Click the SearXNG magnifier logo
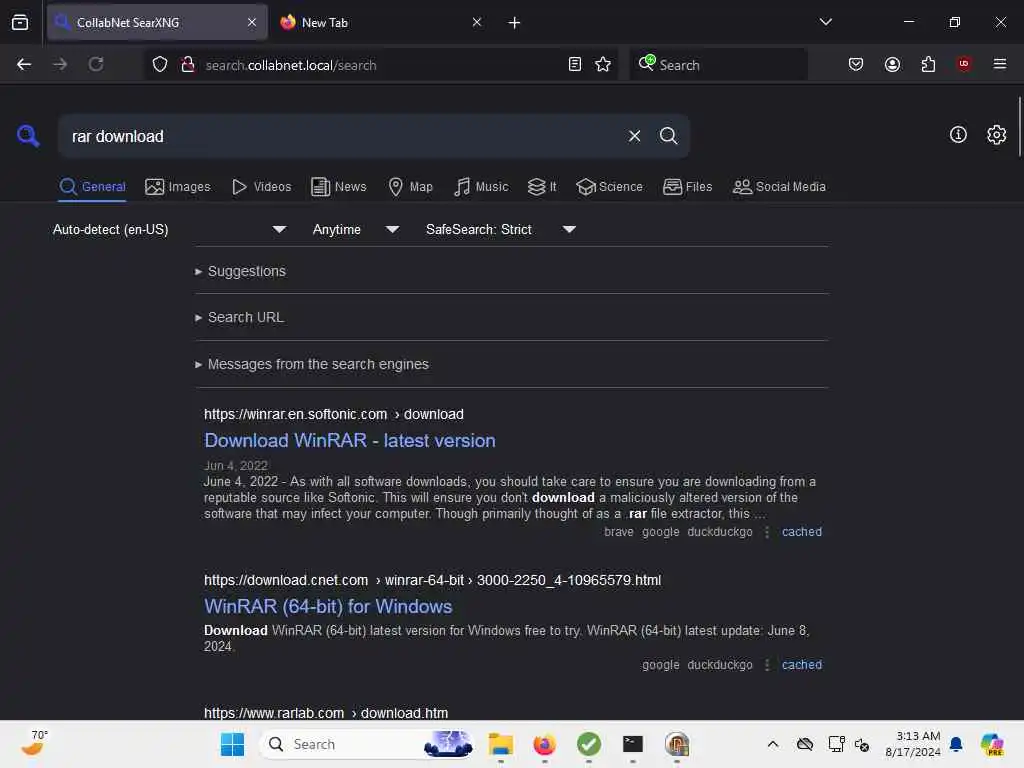 pyautogui.click(x=28, y=136)
